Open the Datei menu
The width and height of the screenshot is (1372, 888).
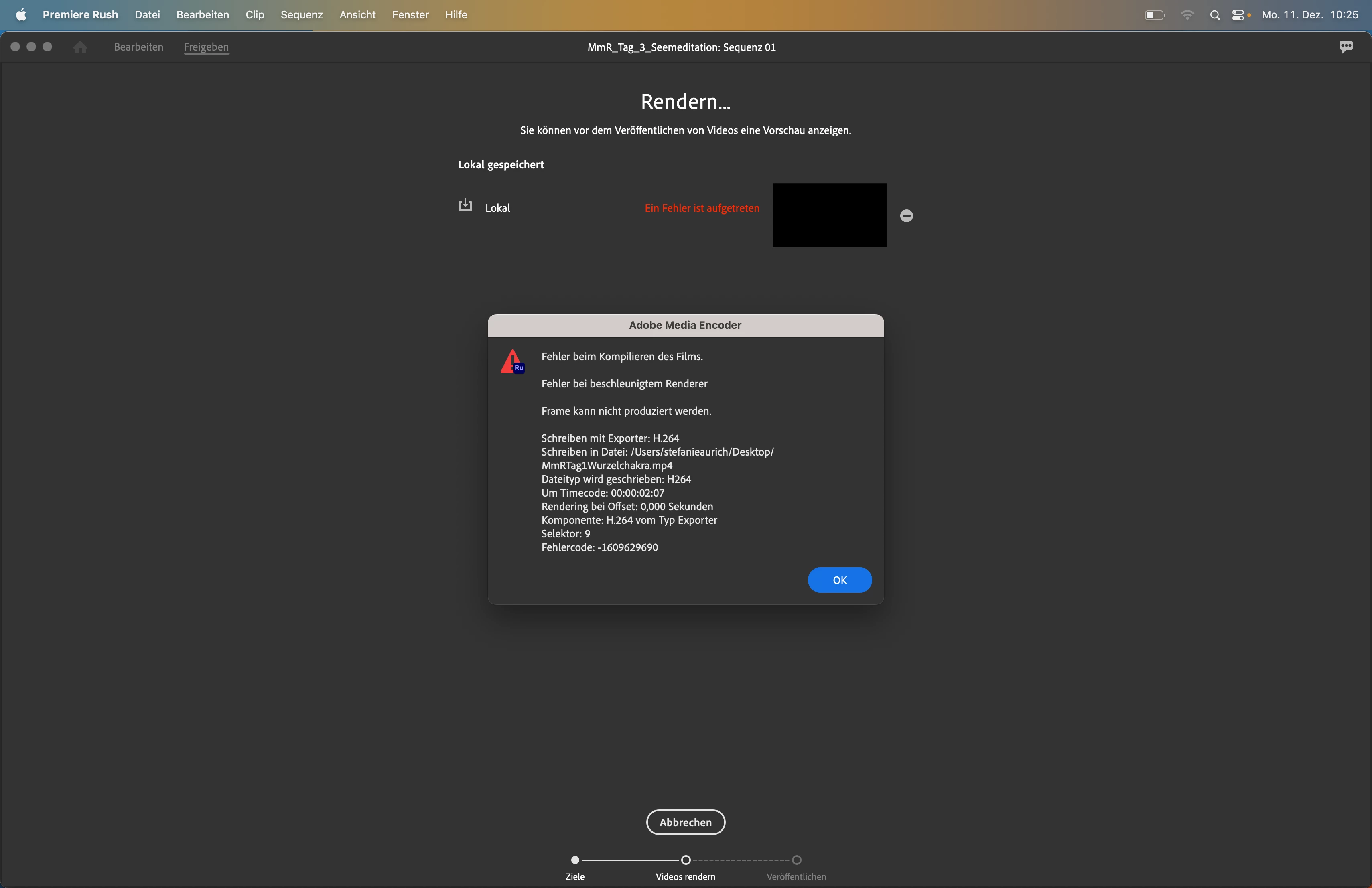click(x=147, y=15)
